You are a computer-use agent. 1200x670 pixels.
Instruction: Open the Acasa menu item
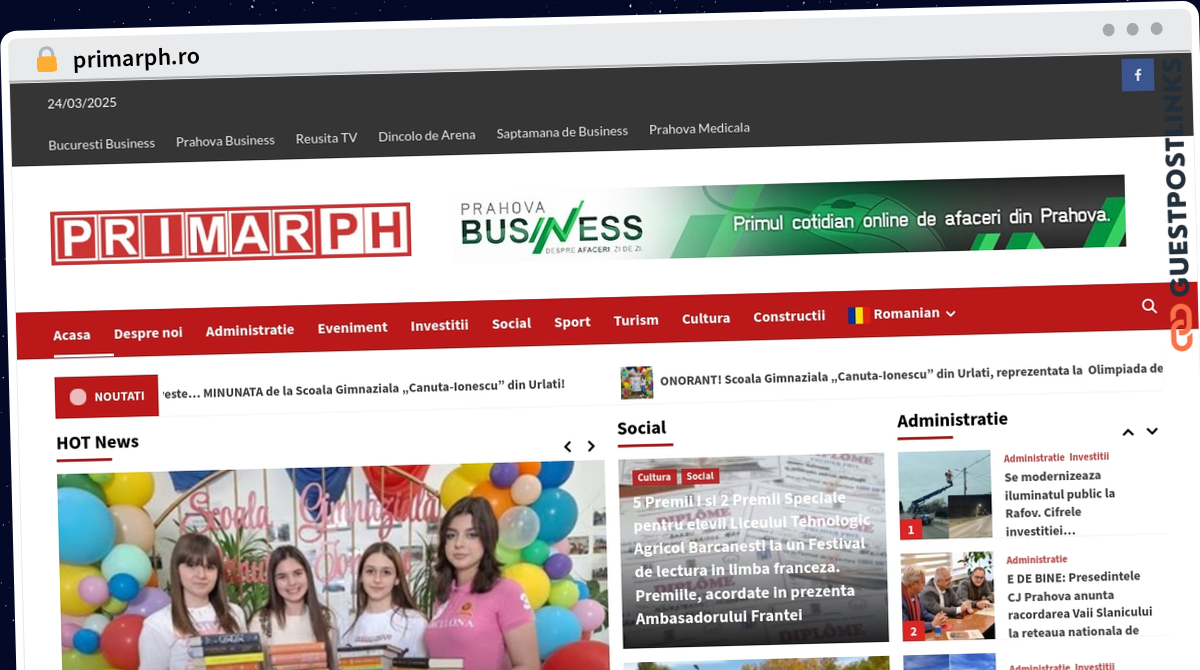click(x=72, y=335)
